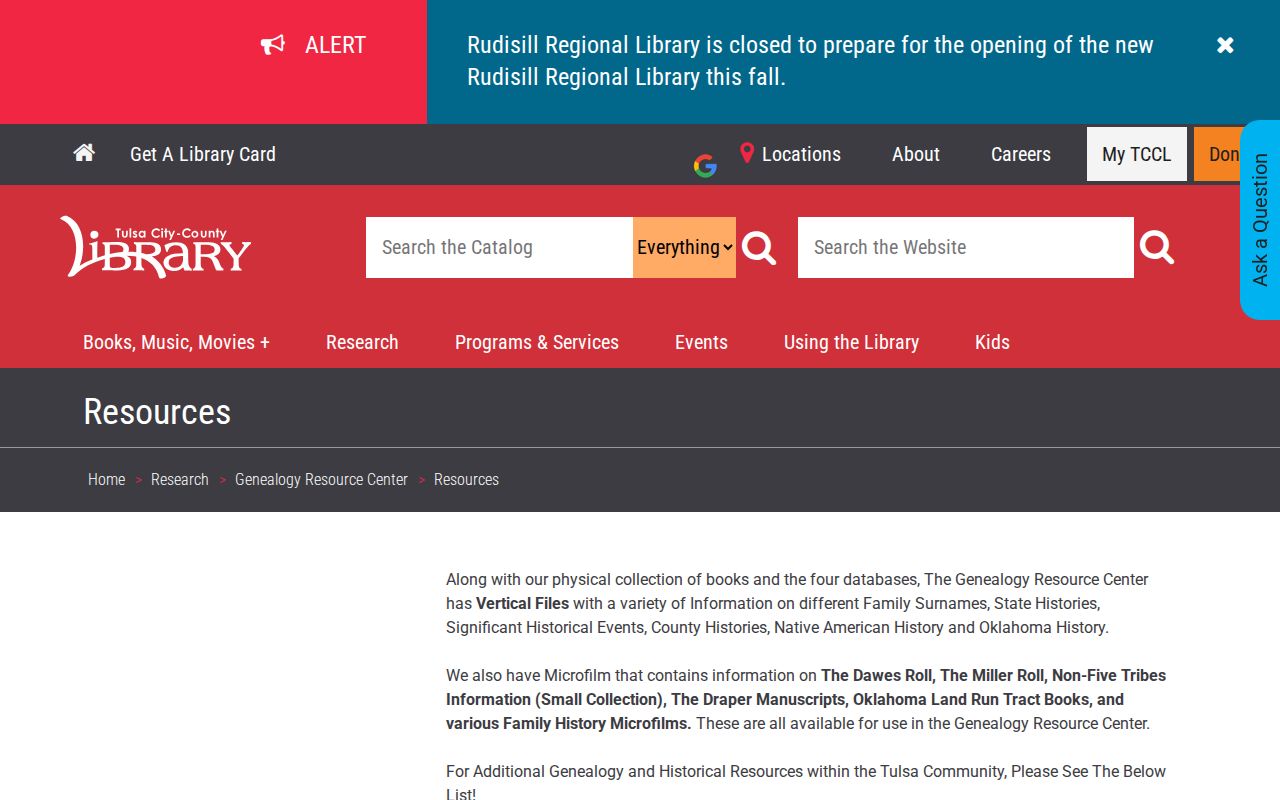The width and height of the screenshot is (1280, 800).
Task: Click the Genealogy Resource Center breadcrumb
Action: [x=321, y=480]
